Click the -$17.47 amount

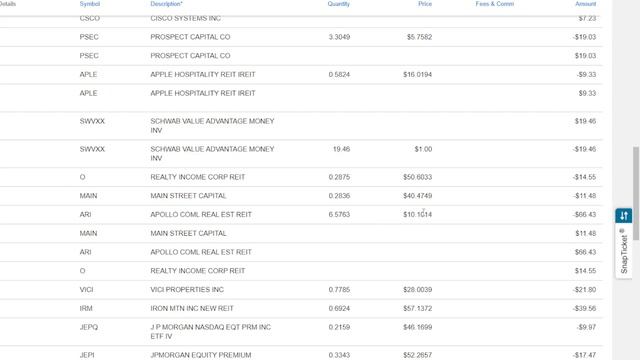coord(584,355)
